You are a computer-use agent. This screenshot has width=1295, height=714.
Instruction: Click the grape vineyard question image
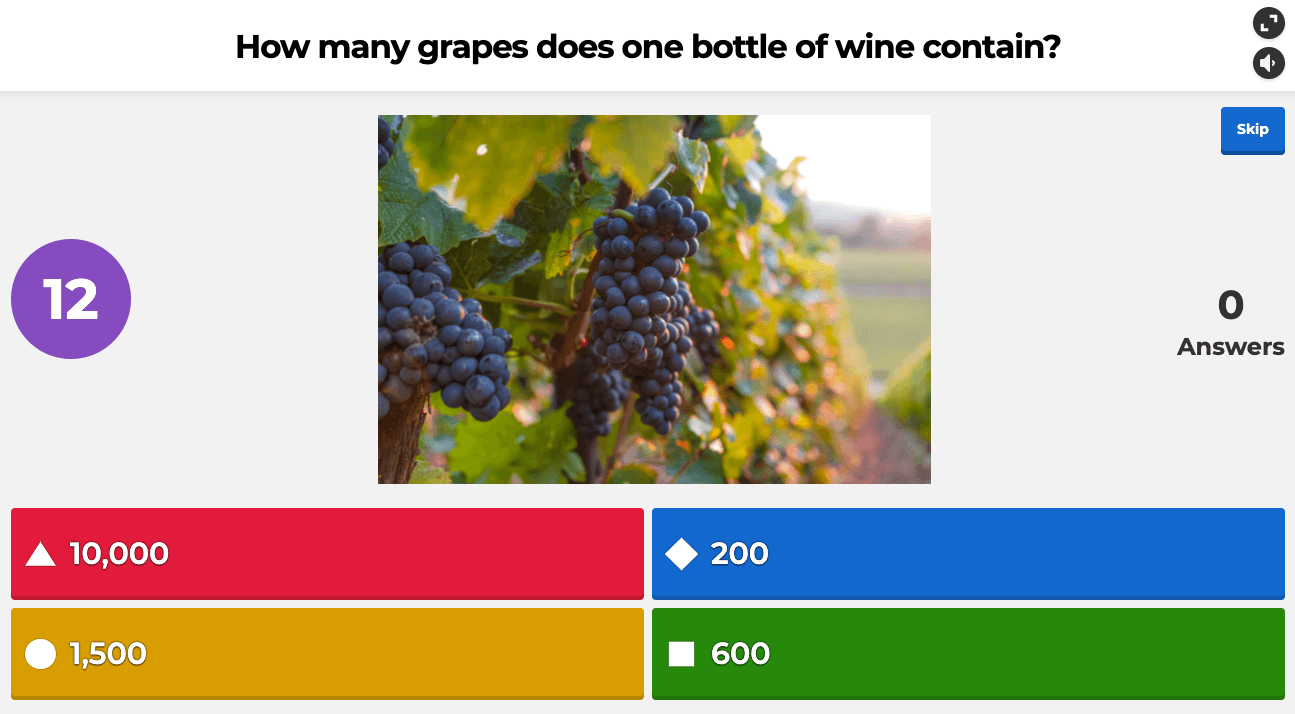coord(654,299)
